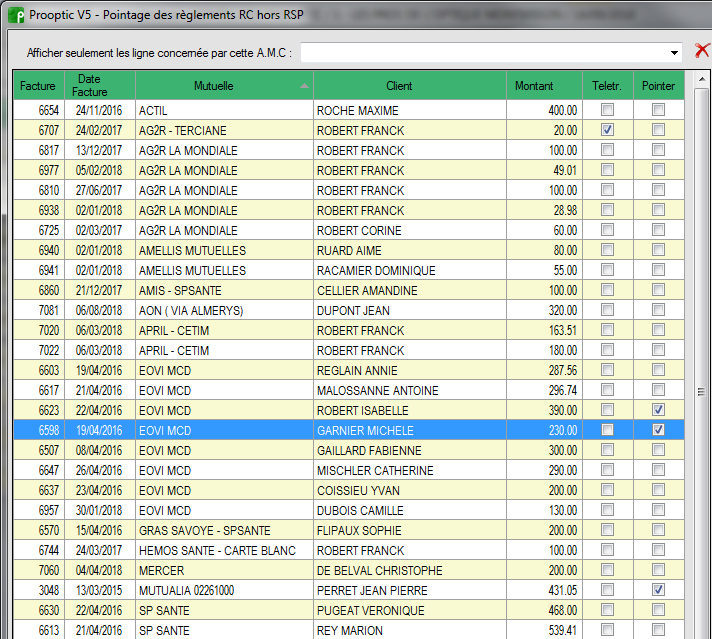Click the vertical scrollbar thumb grip

pos(702,391)
